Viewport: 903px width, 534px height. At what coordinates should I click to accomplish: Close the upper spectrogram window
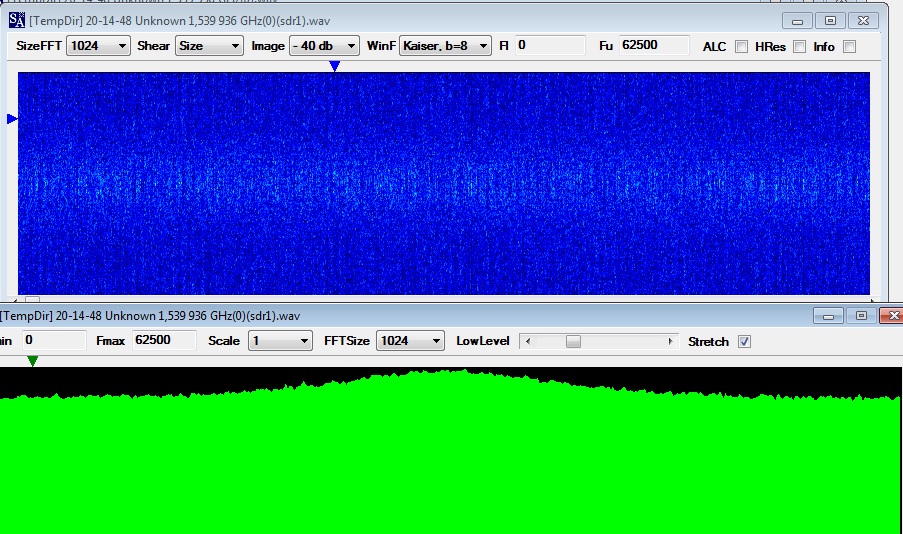(x=863, y=21)
